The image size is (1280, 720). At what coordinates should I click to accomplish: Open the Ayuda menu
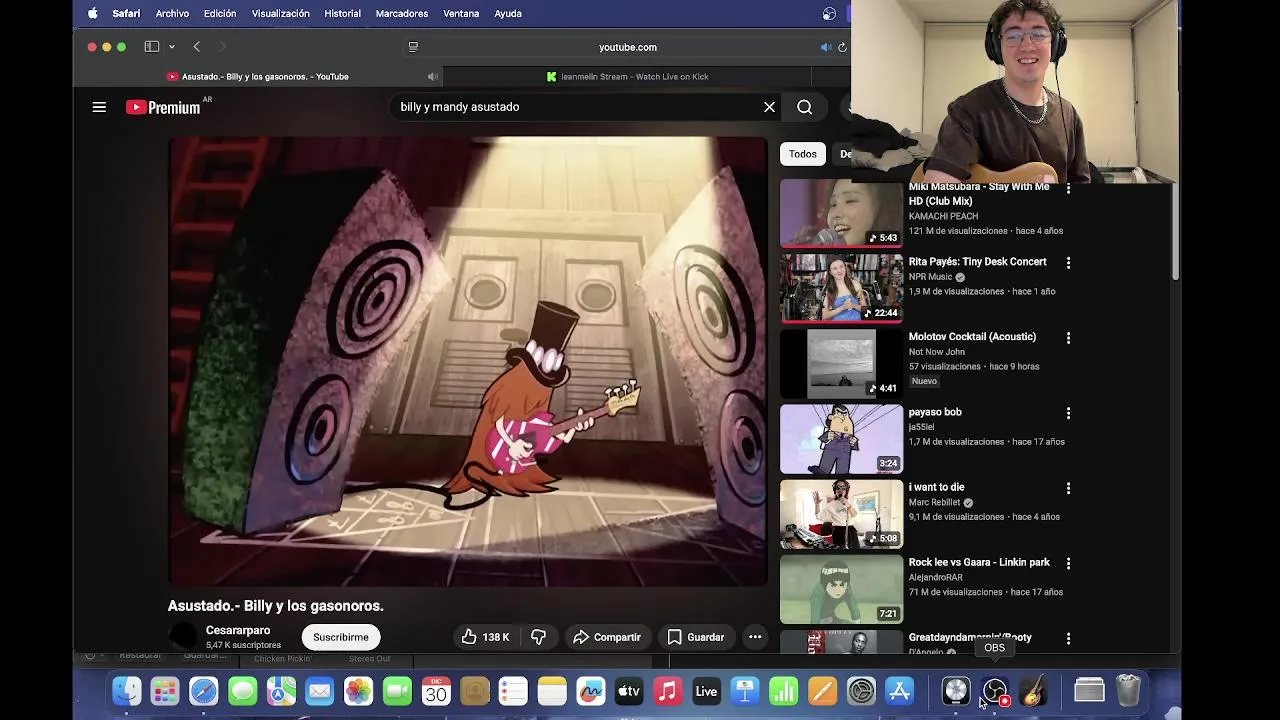point(508,14)
